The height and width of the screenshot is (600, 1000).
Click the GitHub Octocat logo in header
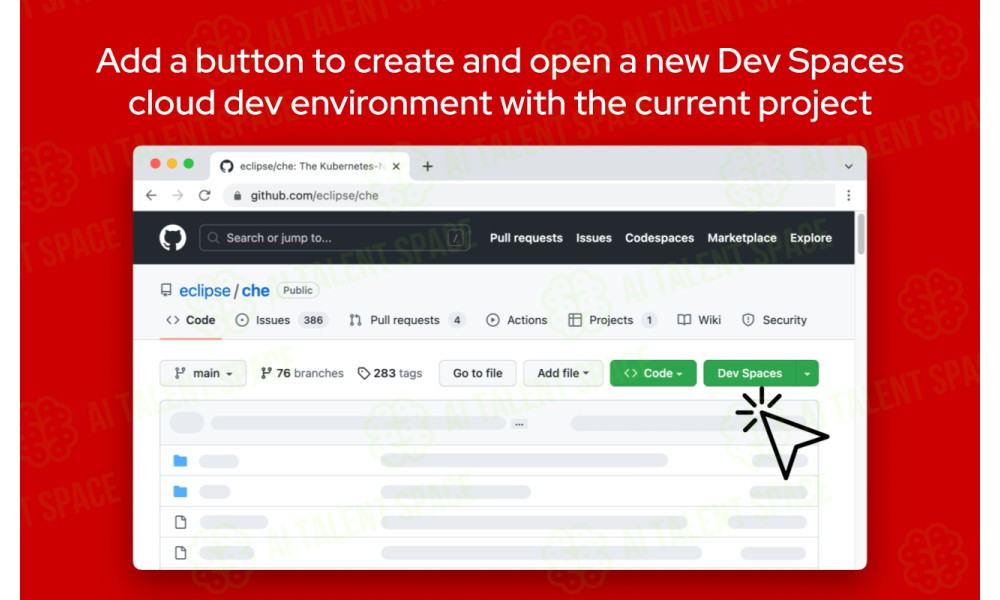click(172, 238)
